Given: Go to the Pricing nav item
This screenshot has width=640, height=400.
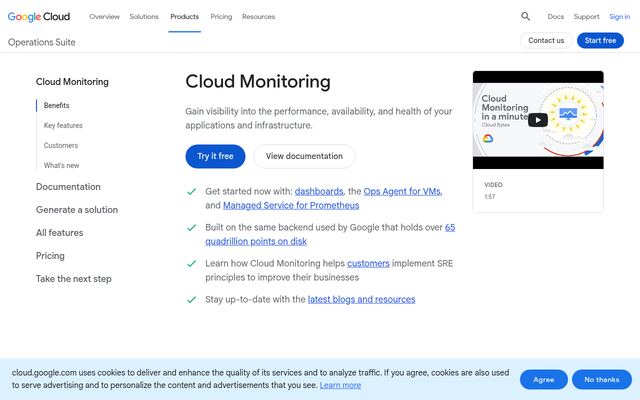Looking at the screenshot, I should coord(221,17).
